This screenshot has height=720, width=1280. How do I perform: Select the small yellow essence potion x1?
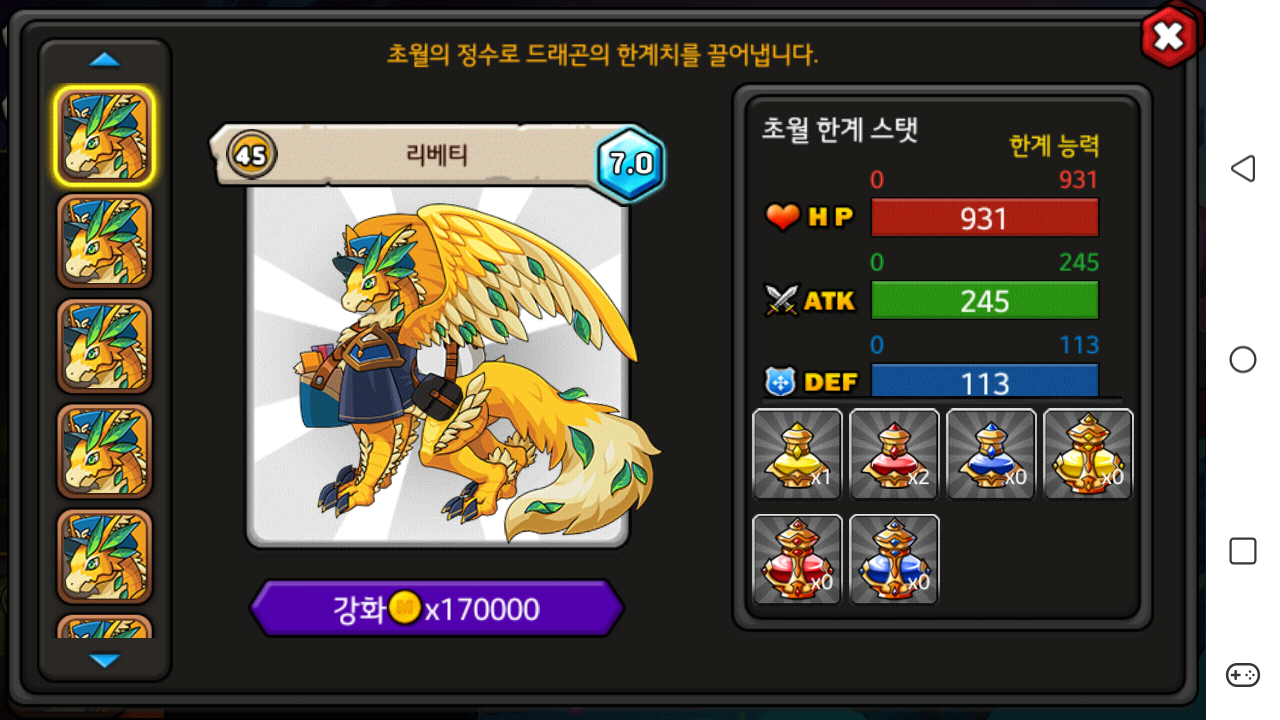click(797, 454)
